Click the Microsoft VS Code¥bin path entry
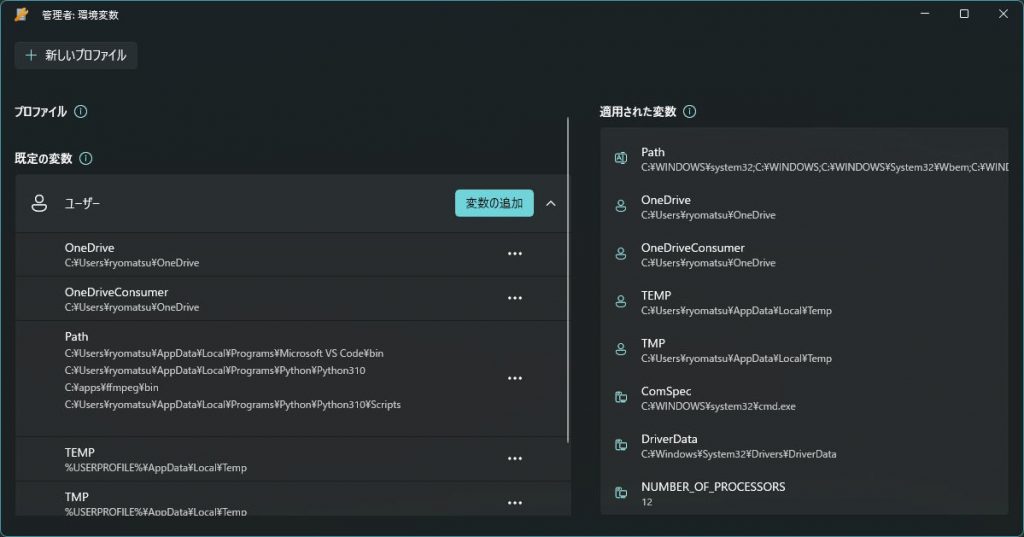The image size is (1024, 537). pos(224,353)
